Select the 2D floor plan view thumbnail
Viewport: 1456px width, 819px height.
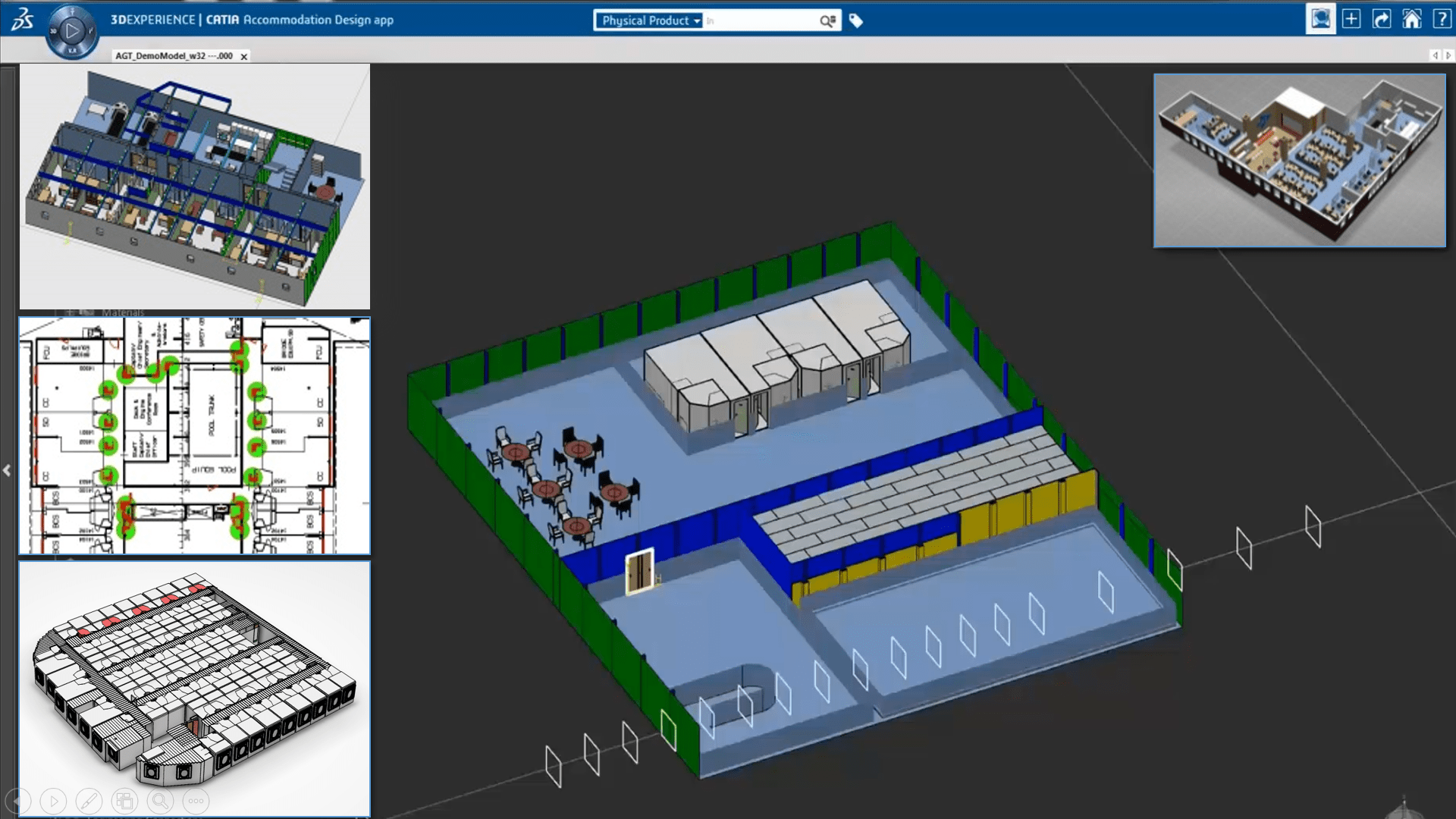[194, 435]
